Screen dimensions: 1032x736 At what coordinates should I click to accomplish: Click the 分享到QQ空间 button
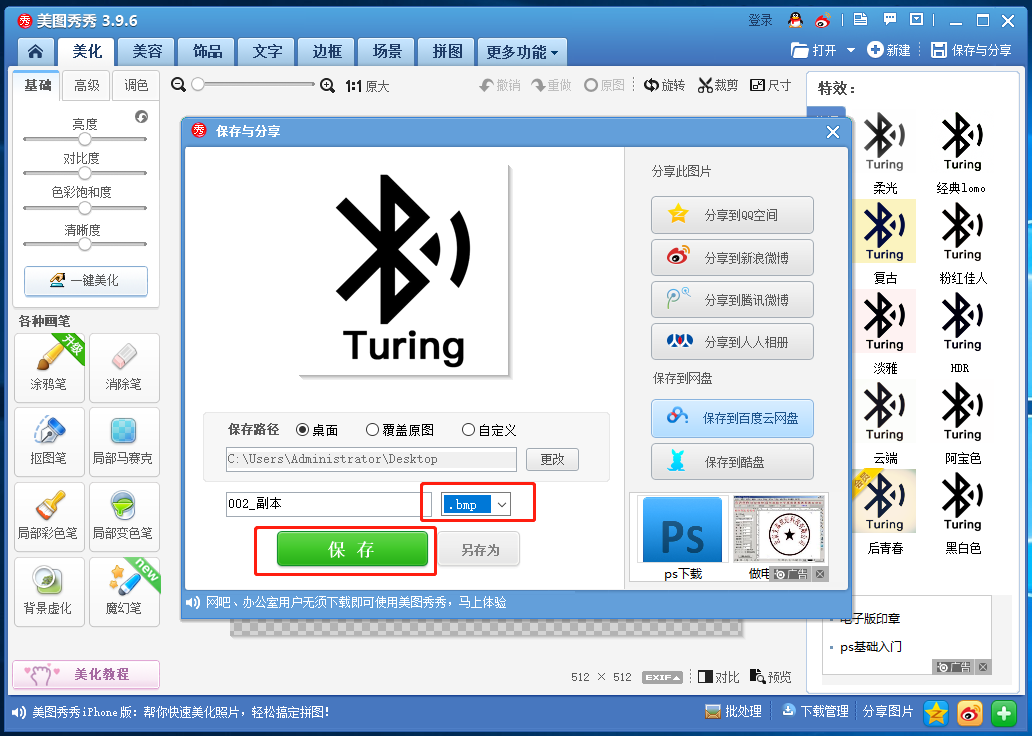pyautogui.click(x=732, y=215)
